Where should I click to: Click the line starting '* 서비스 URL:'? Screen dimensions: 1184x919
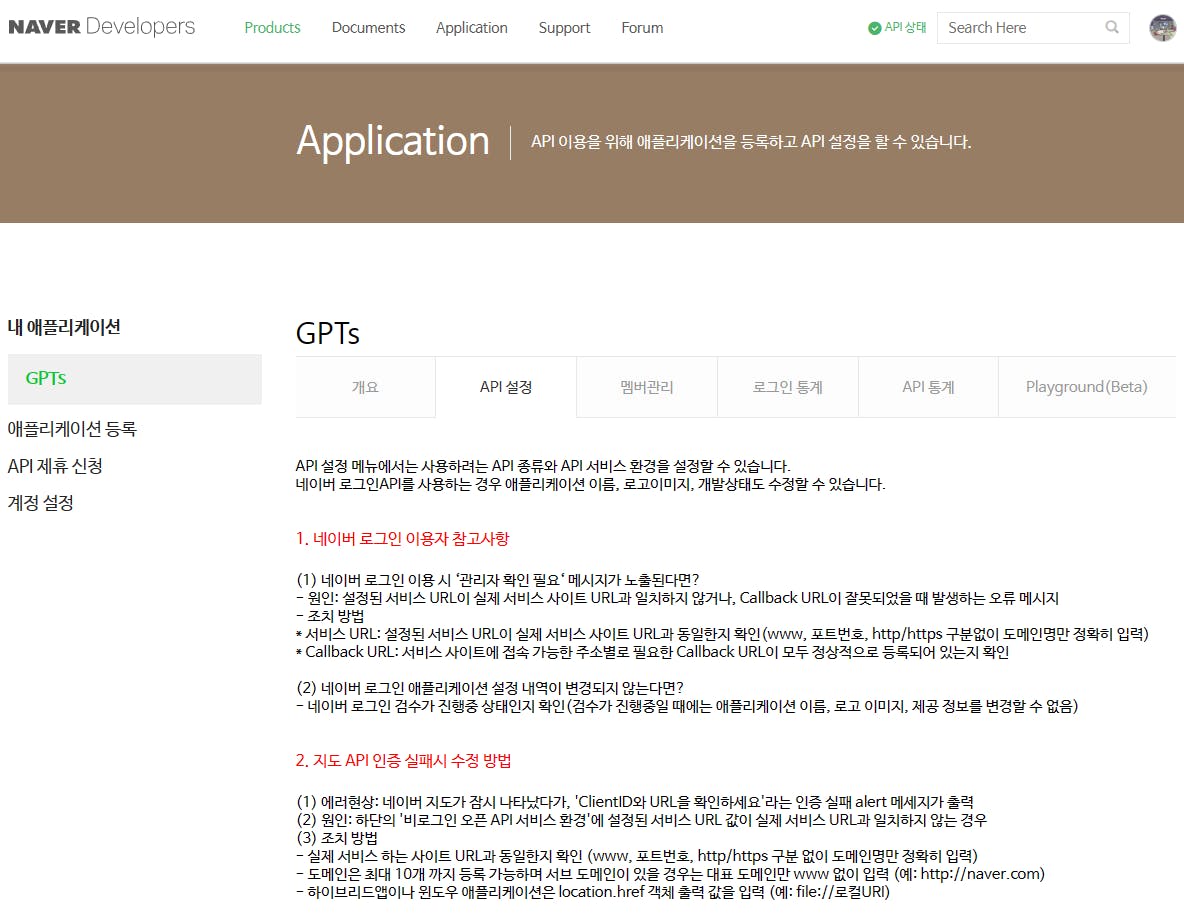pyautogui.click(x=723, y=634)
